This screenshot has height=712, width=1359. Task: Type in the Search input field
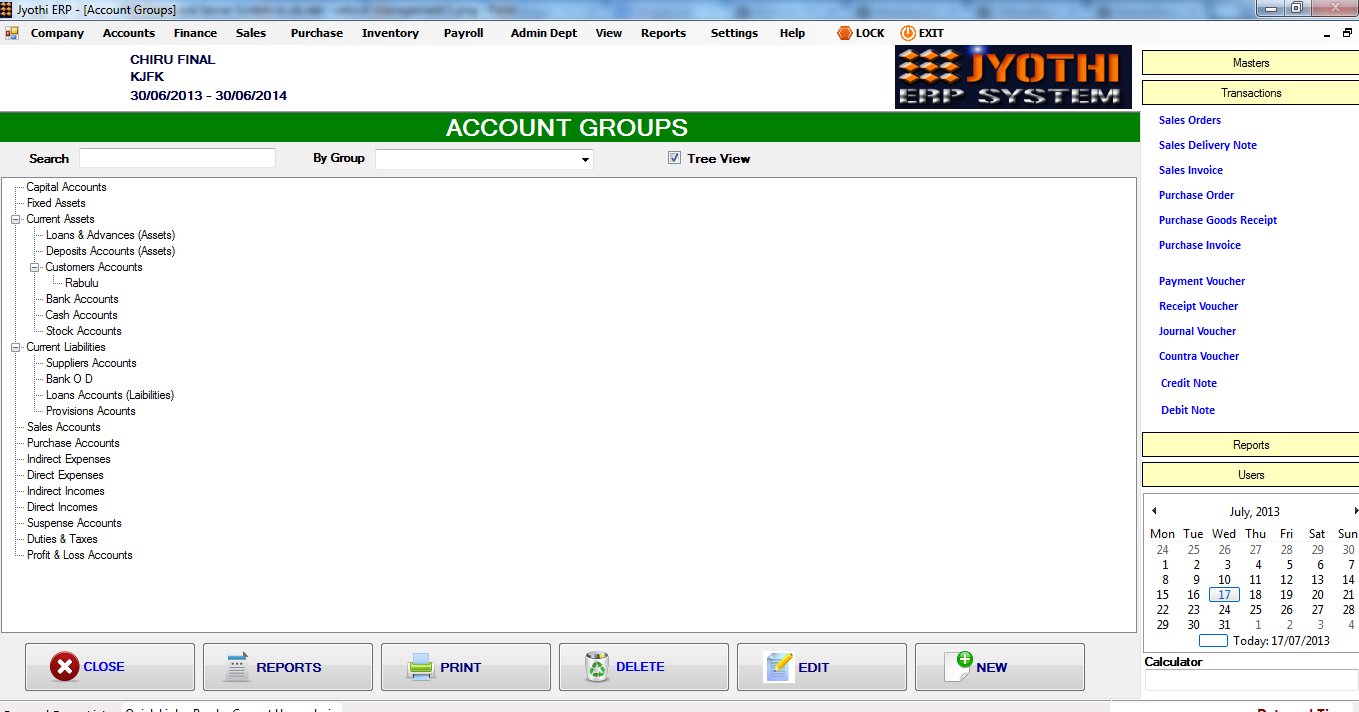(177, 157)
